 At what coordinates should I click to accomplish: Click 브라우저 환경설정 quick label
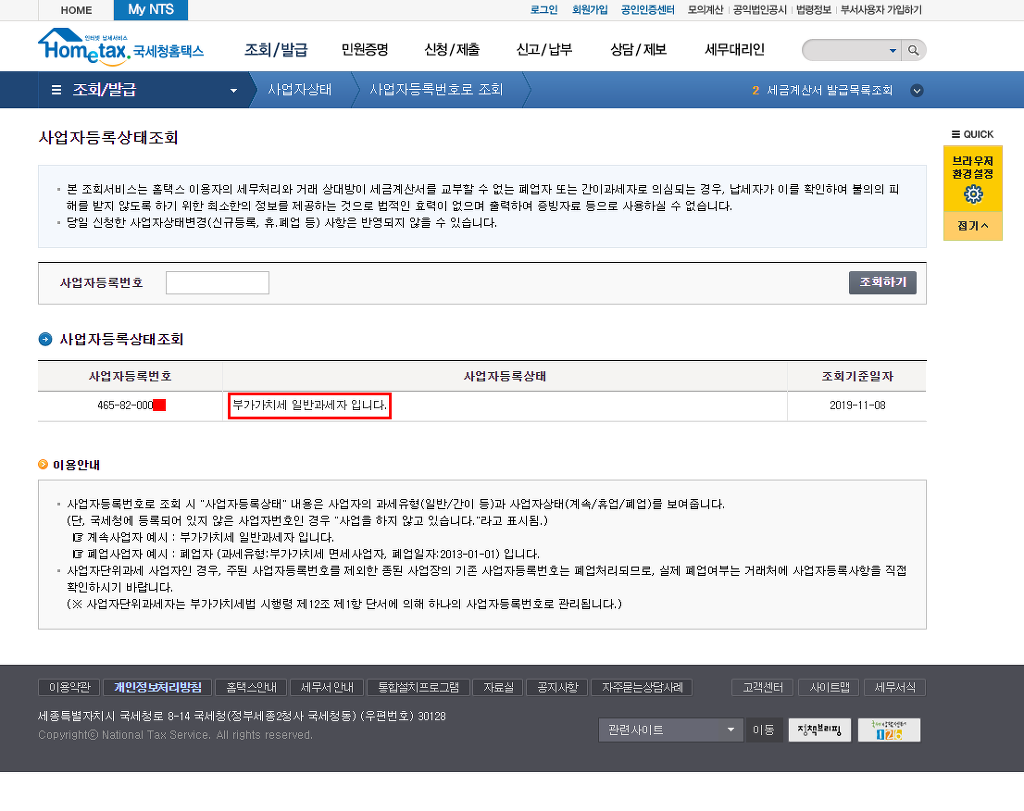pyautogui.click(x=972, y=167)
